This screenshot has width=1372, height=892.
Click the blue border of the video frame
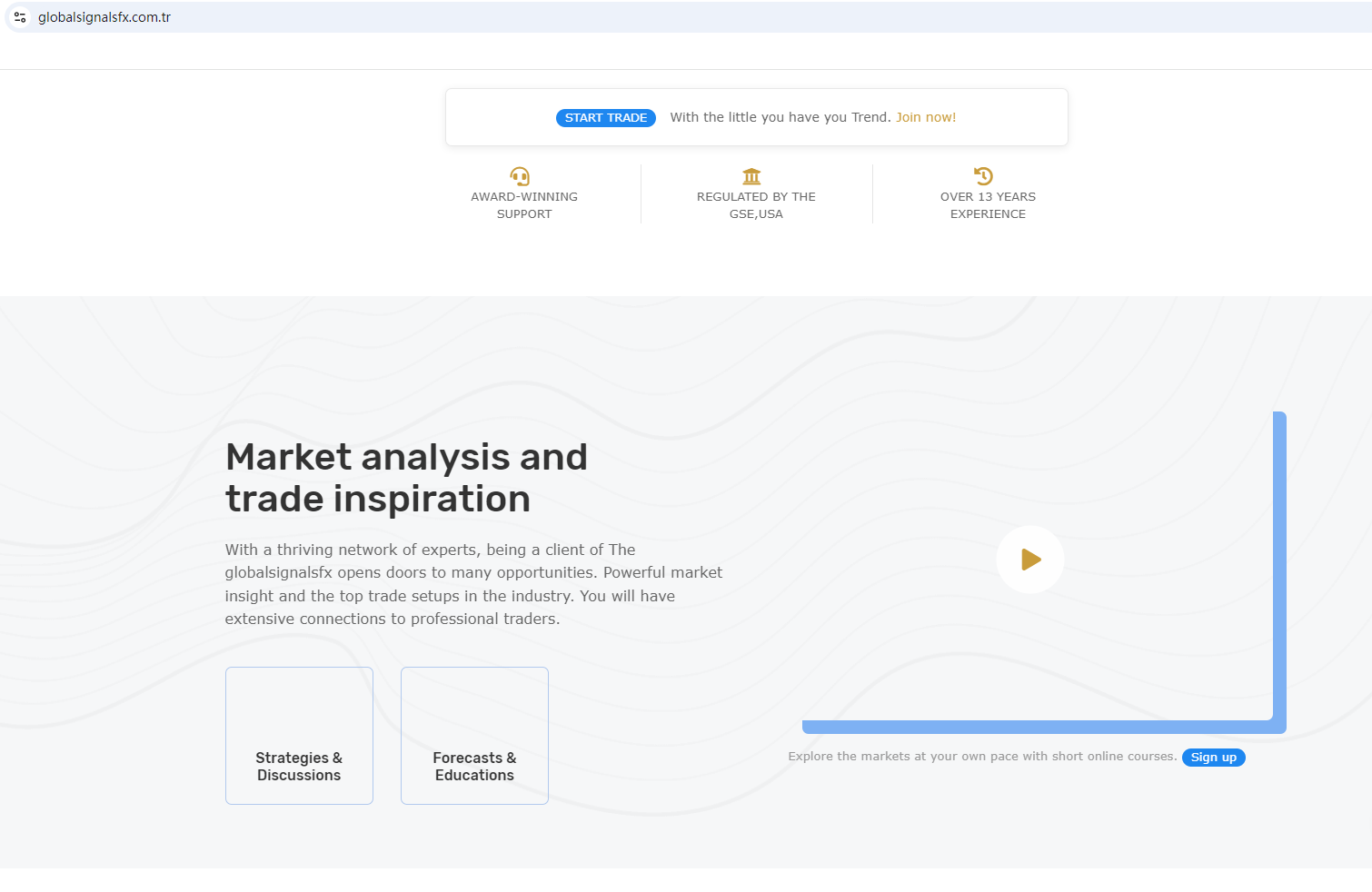point(1279,563)
